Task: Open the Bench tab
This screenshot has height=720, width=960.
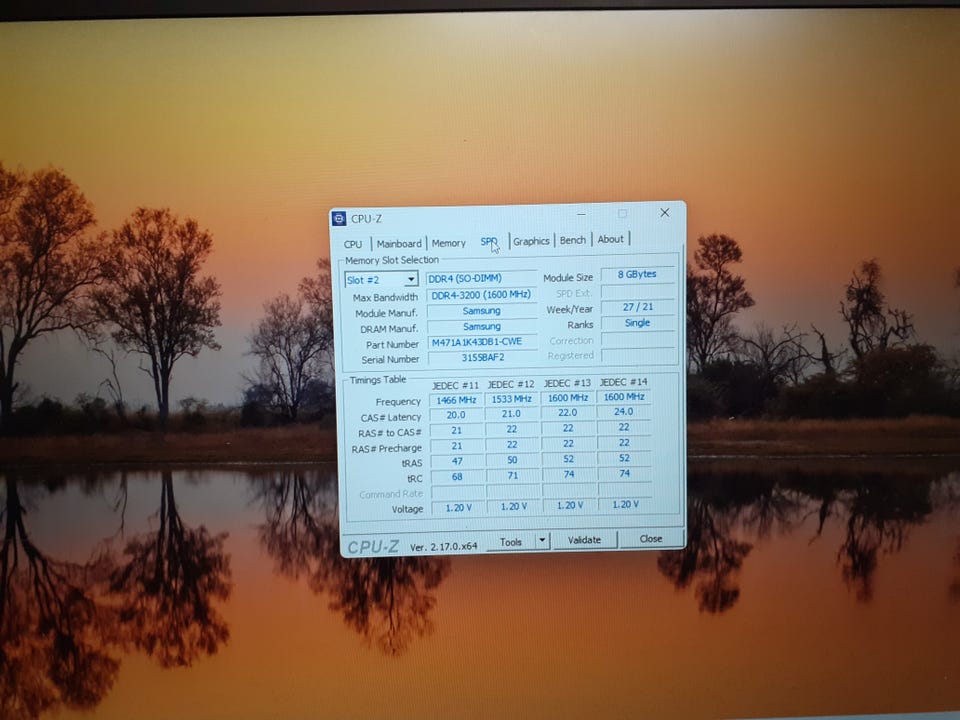Action: tap(573, 240)
